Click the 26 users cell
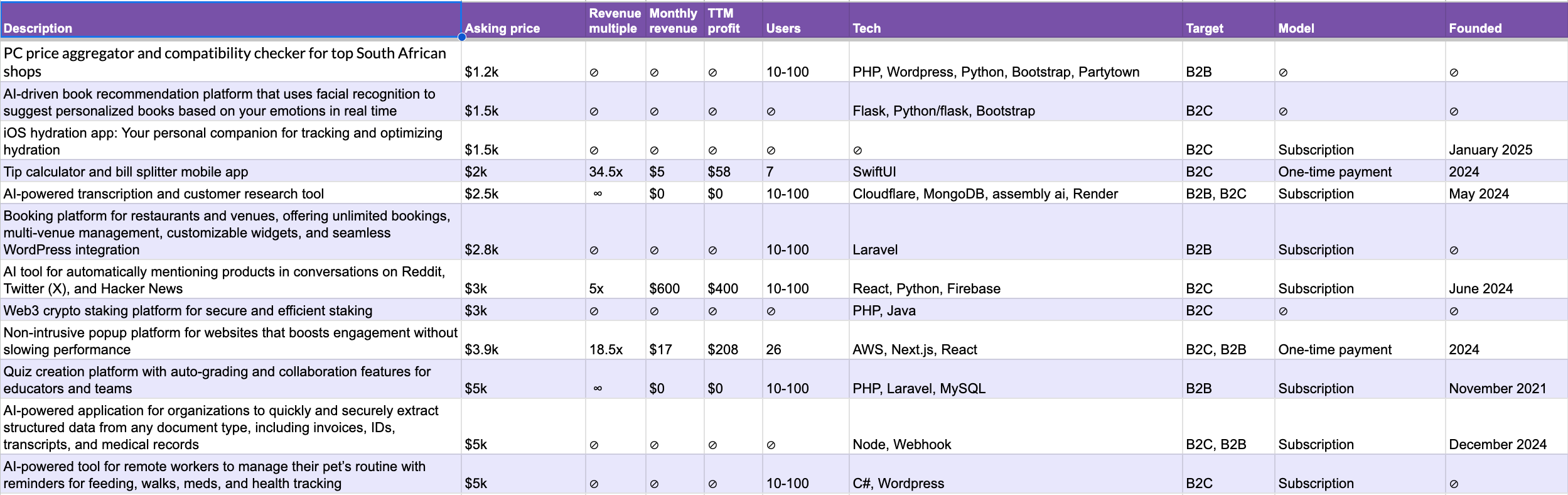Viewport: 1568px width, 495px height. coord(806,340)
